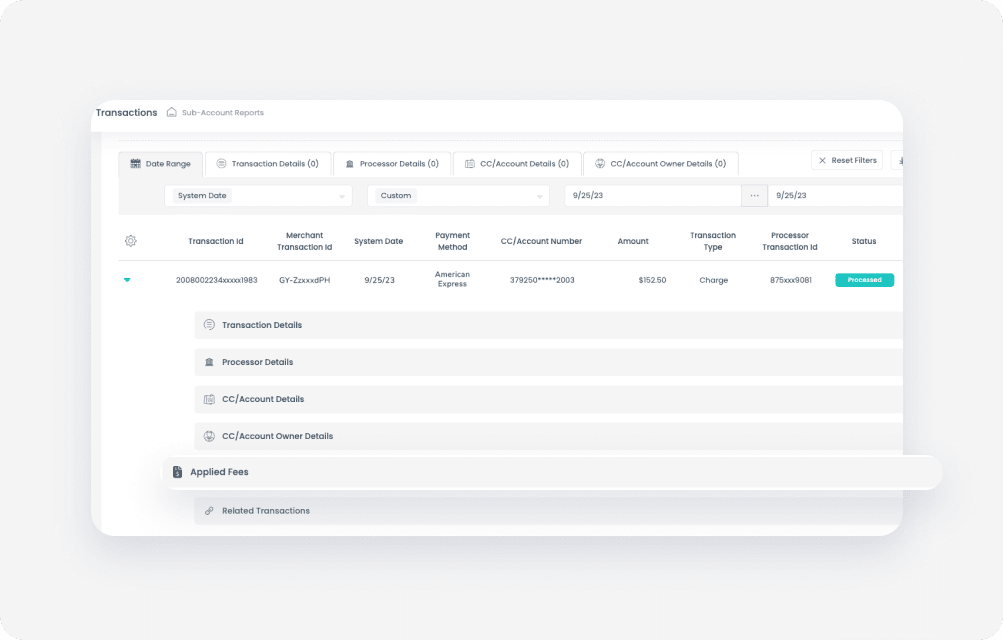Click the Processed status badge
Screen dimensions: 1003x640
click(864, 280)
